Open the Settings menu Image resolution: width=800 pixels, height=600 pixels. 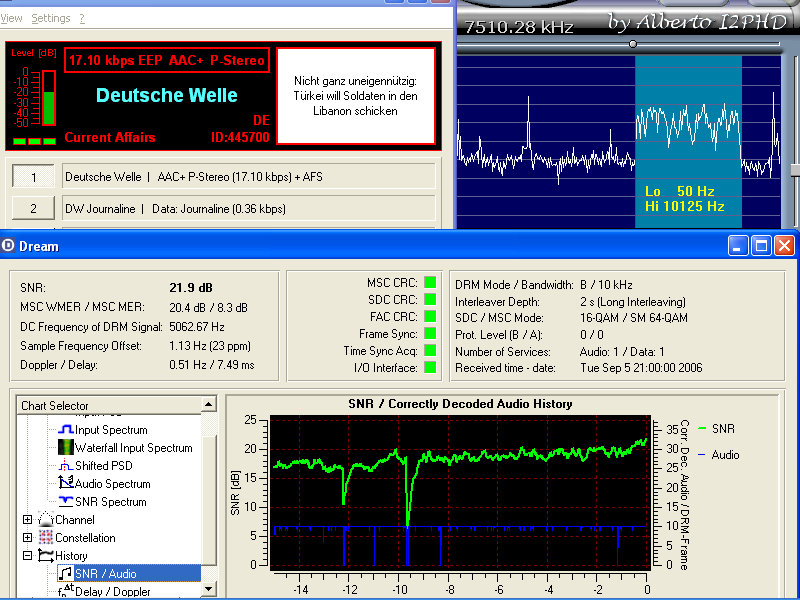pyautogui.click(x=51, y=18)
